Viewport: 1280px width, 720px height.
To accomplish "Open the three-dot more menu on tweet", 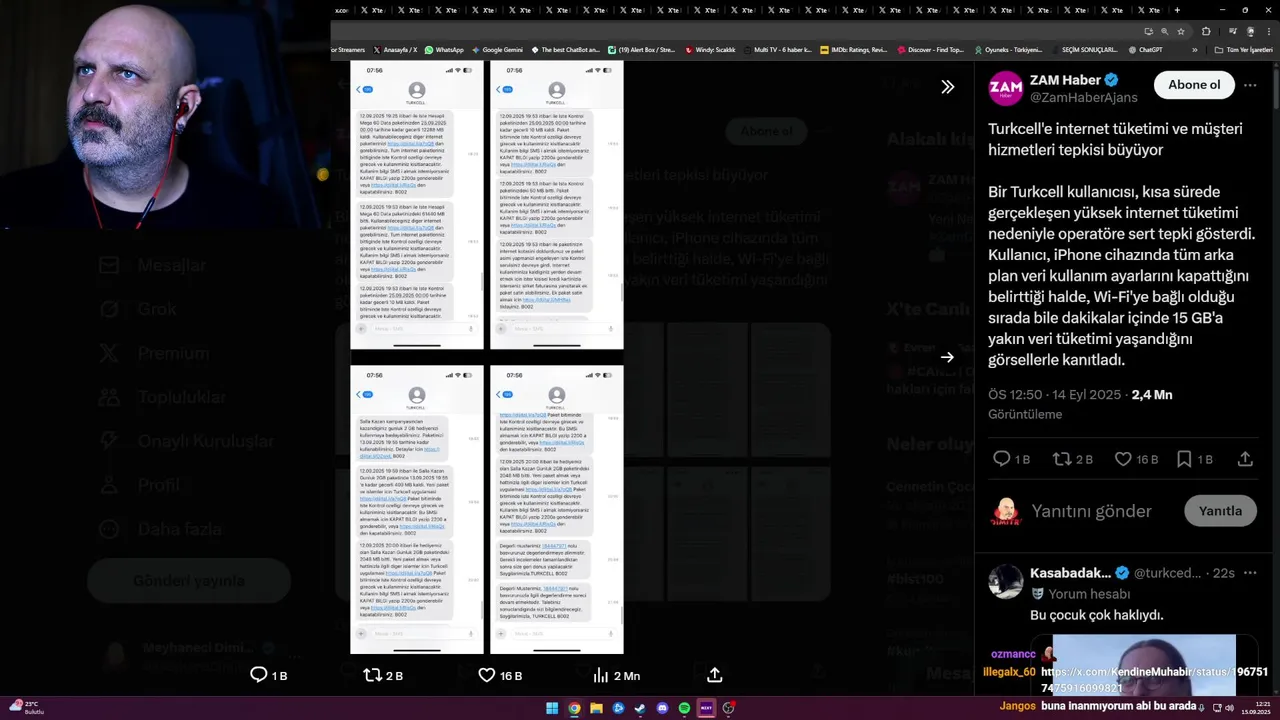I will click(x=1250, y=85).
